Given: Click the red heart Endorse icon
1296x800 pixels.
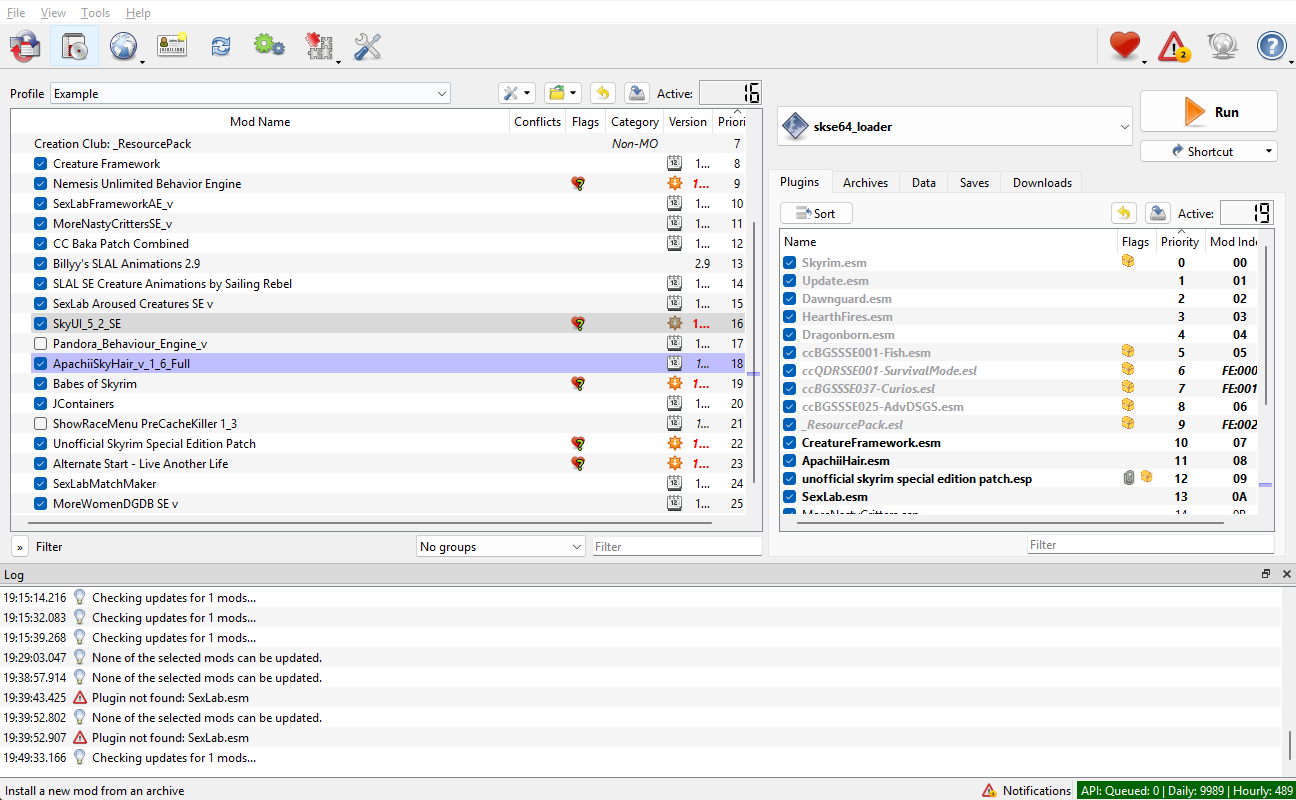Looking at the screenshot, I should (1125, 46).
